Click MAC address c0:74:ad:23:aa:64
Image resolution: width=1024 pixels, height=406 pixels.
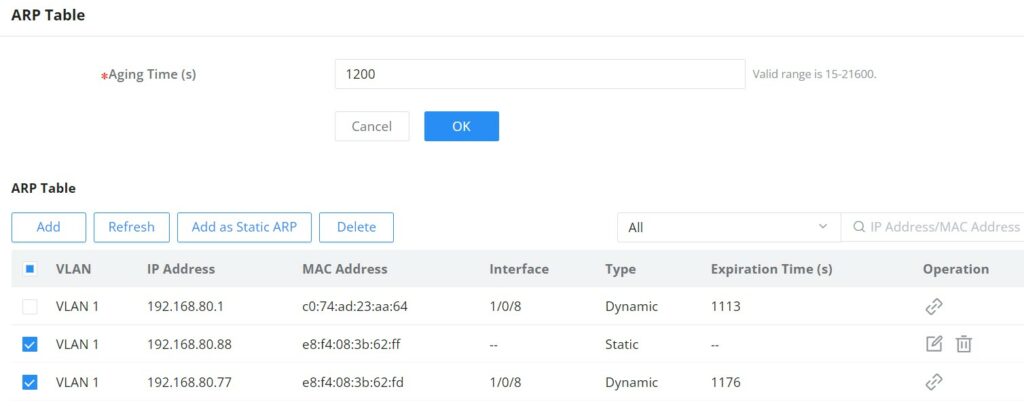355,306
